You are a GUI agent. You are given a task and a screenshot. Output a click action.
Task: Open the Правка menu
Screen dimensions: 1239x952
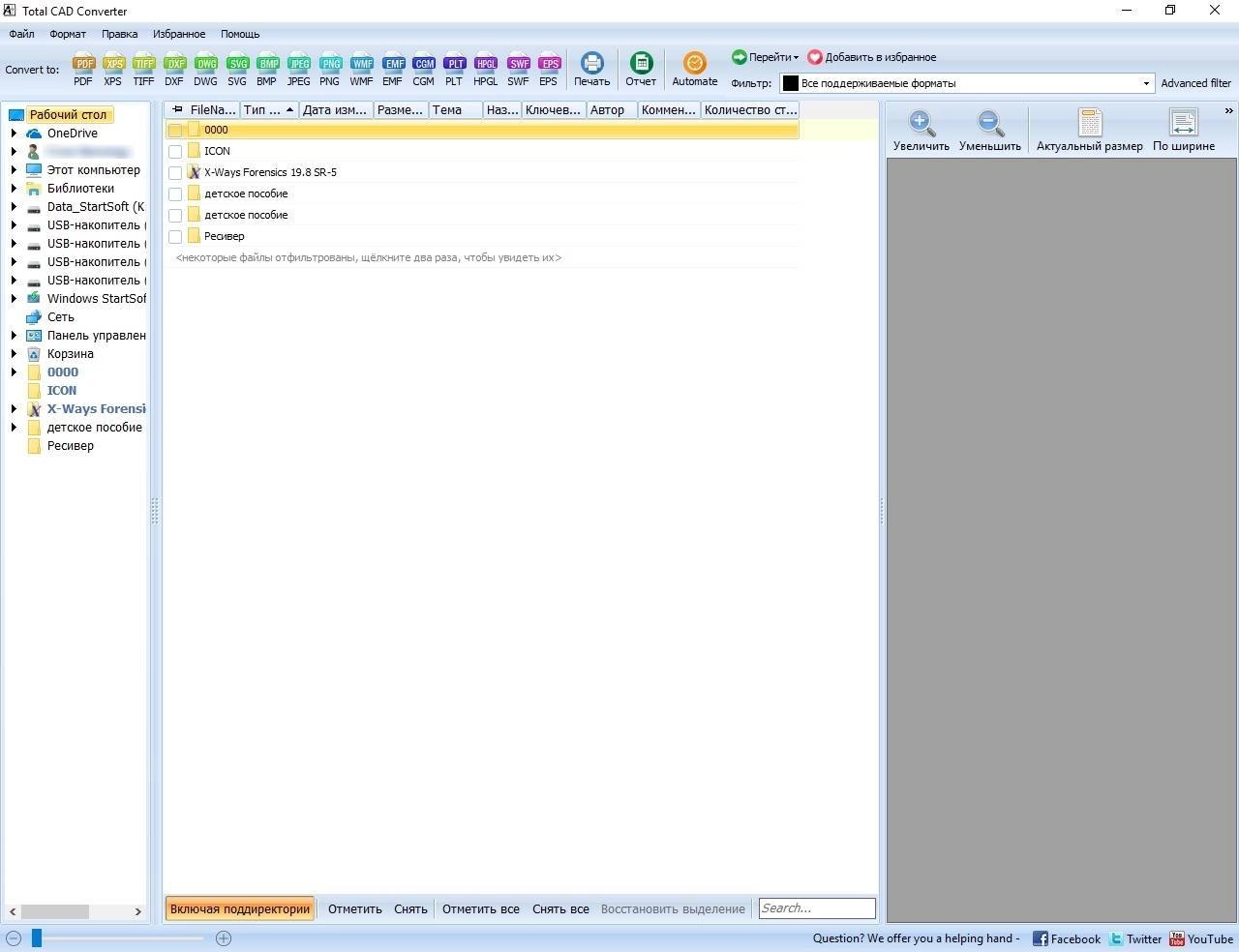(120, 34)
